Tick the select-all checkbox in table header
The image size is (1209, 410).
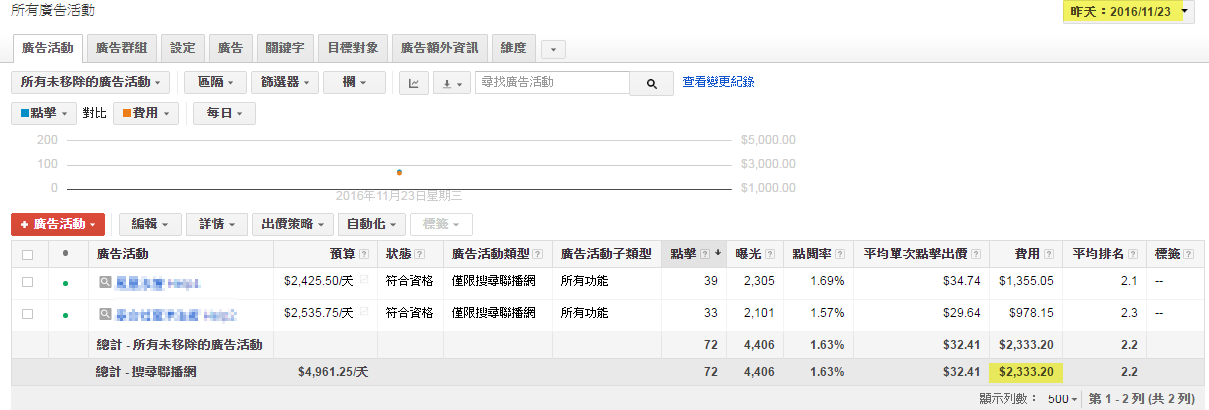click(28, 255)
